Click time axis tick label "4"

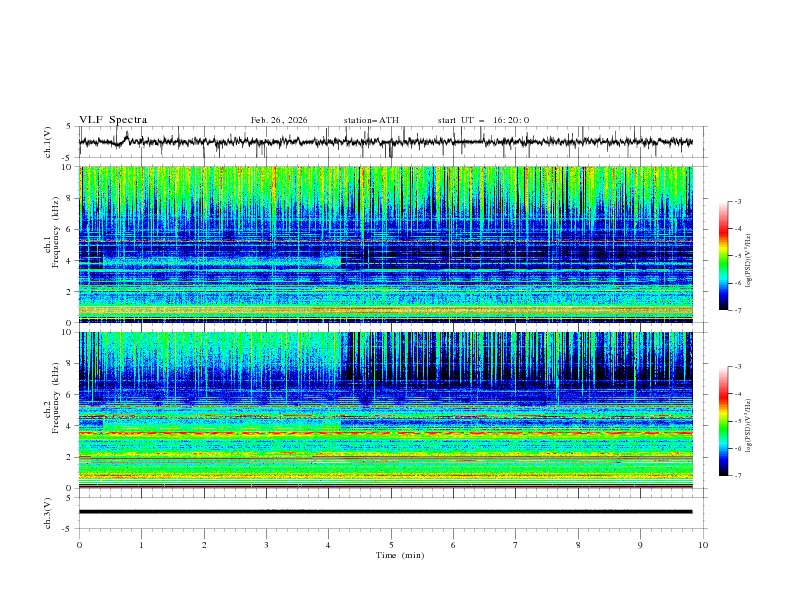[x=329, y=545]
